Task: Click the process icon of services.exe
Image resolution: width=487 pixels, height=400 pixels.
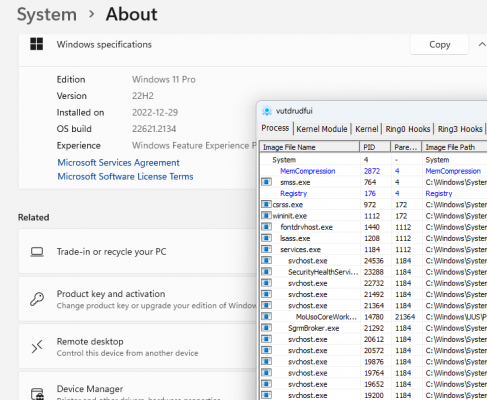Action: click(266, 249)
